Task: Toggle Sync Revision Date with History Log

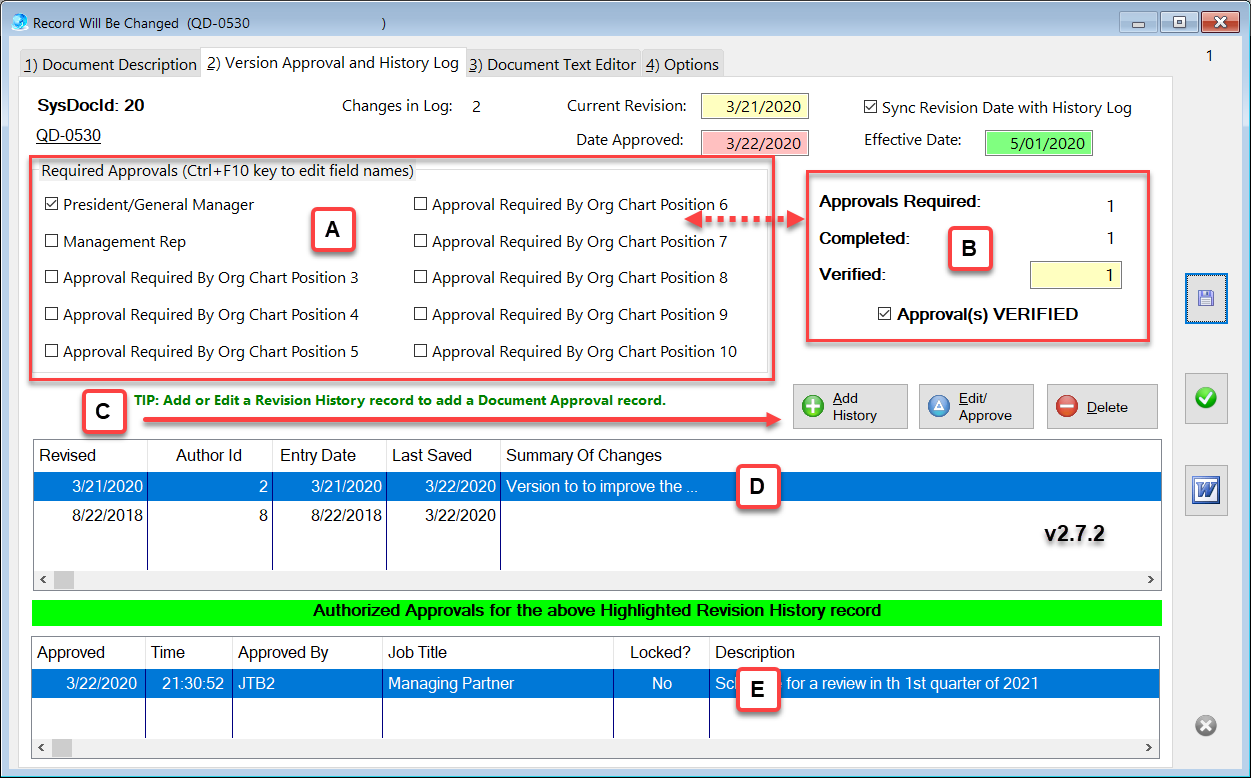Action: (x=870, y=108)
